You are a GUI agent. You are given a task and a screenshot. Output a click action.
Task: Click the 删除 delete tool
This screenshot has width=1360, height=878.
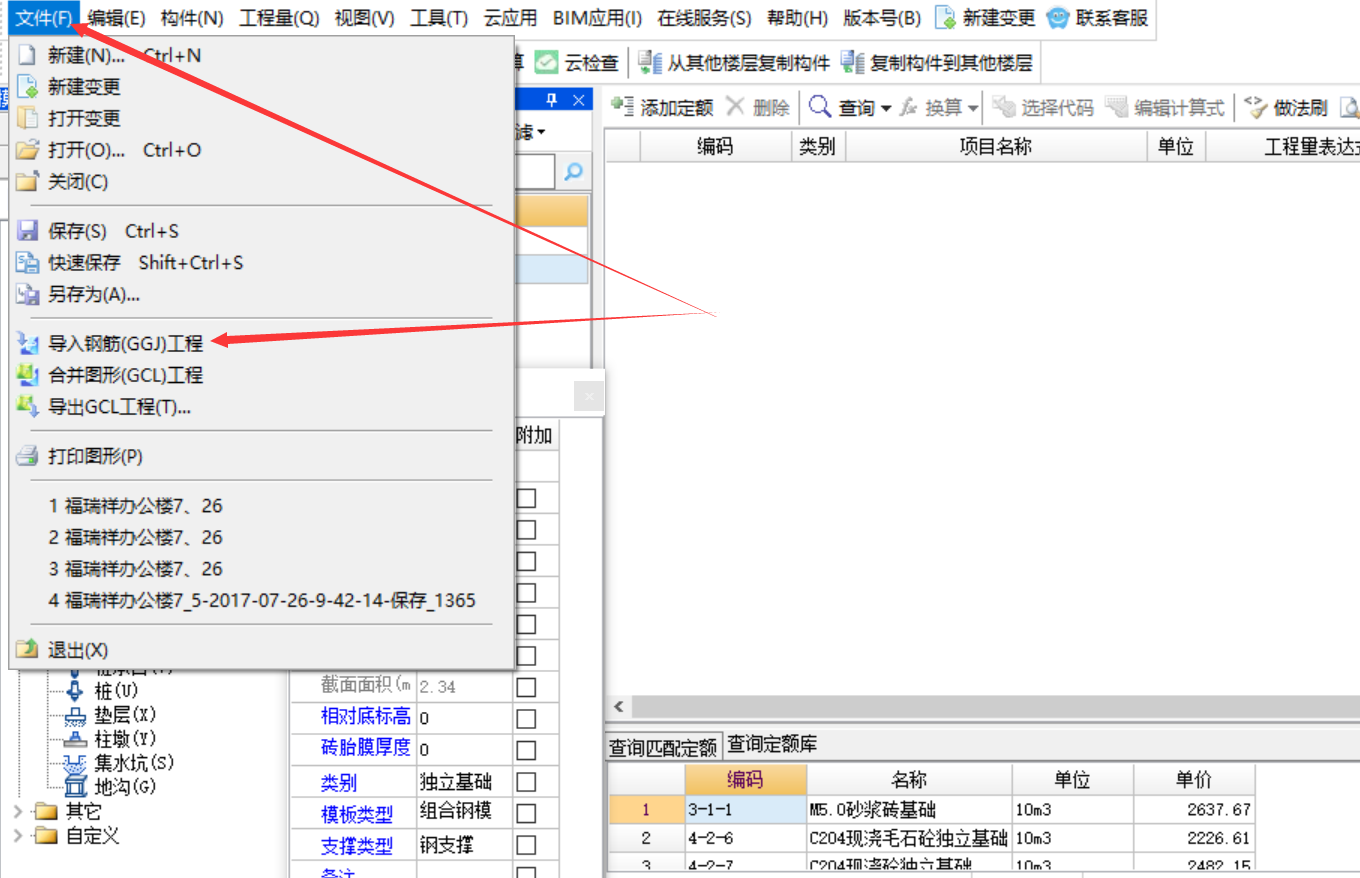point(757,108)
